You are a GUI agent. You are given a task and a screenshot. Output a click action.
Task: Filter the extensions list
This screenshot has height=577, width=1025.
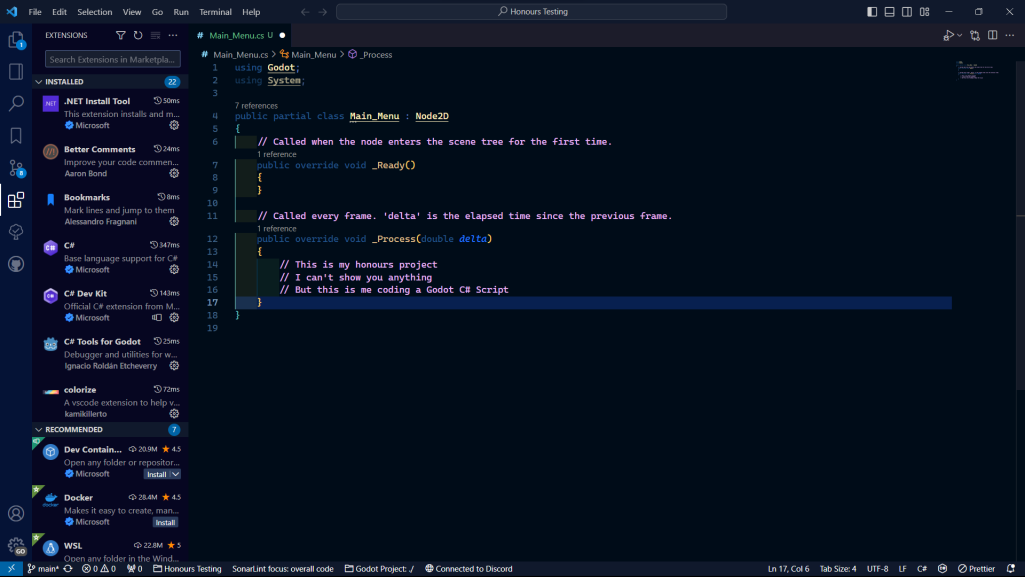click(x=120, y=35)
